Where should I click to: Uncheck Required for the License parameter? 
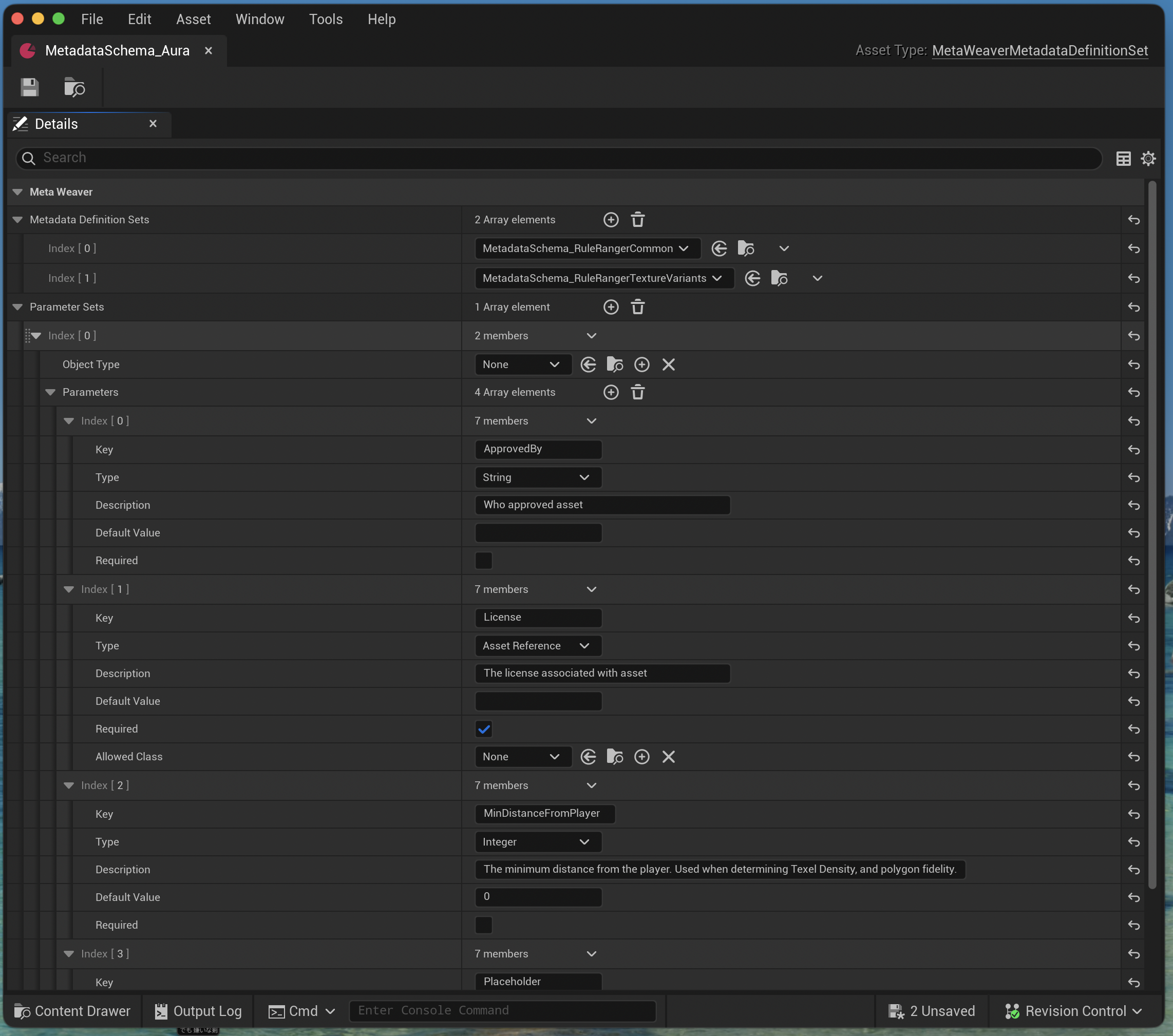(483, 729)
